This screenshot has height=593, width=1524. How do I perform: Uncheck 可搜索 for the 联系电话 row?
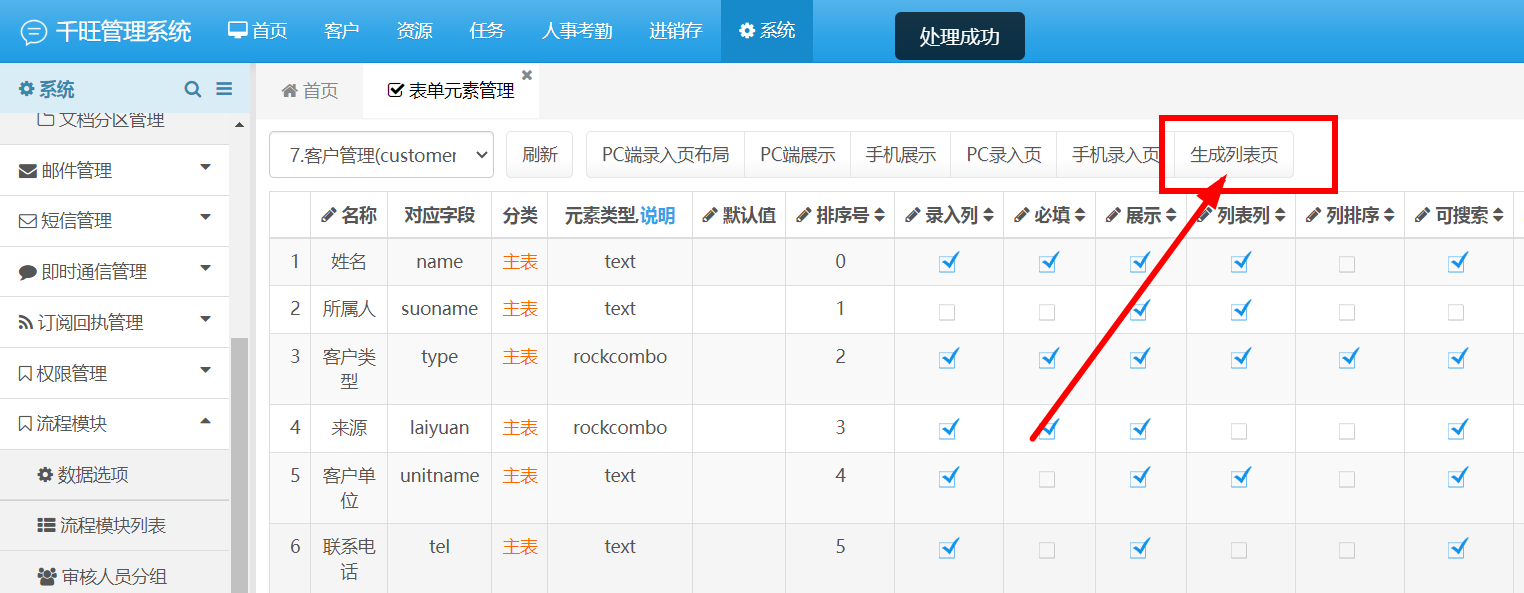[1457, 548]
